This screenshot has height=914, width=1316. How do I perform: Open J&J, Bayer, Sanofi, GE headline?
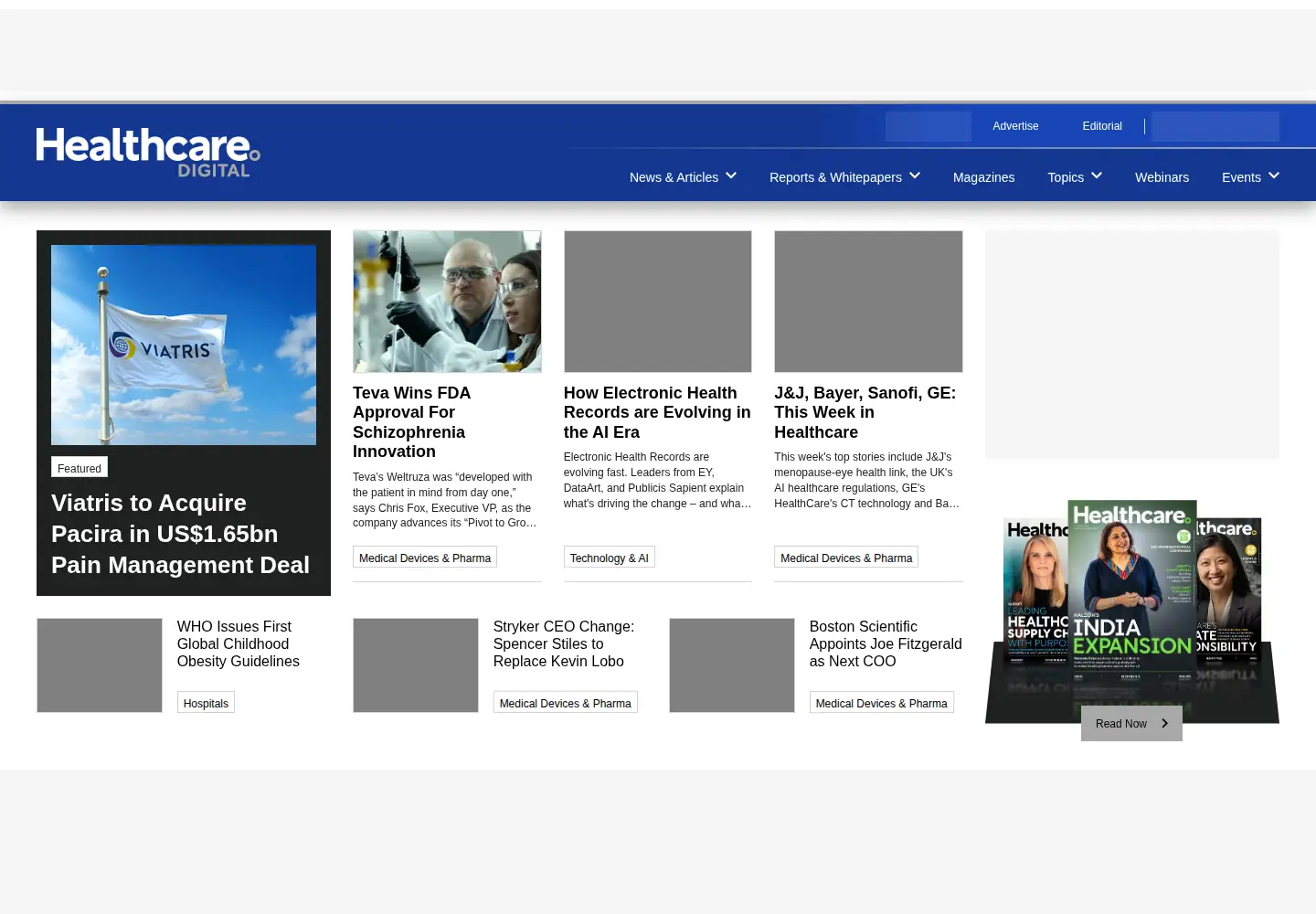[x=865, y=412]
